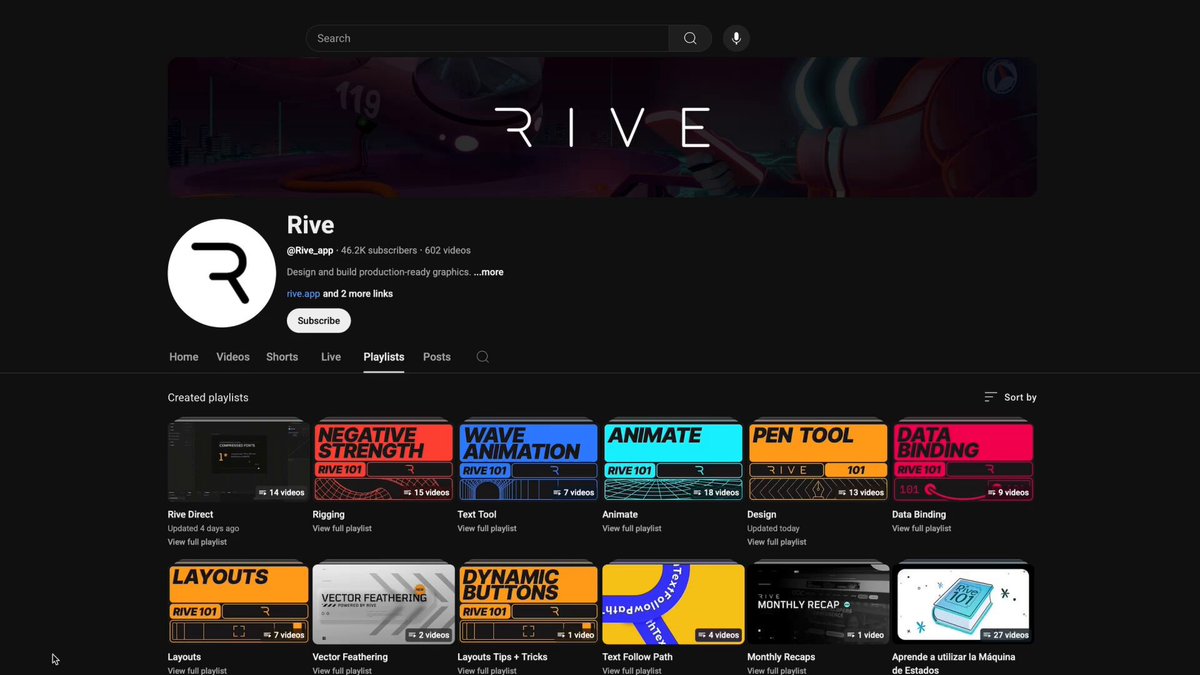View full playlist for Rigging
The image size is (1200, 675).
[342, 528]
